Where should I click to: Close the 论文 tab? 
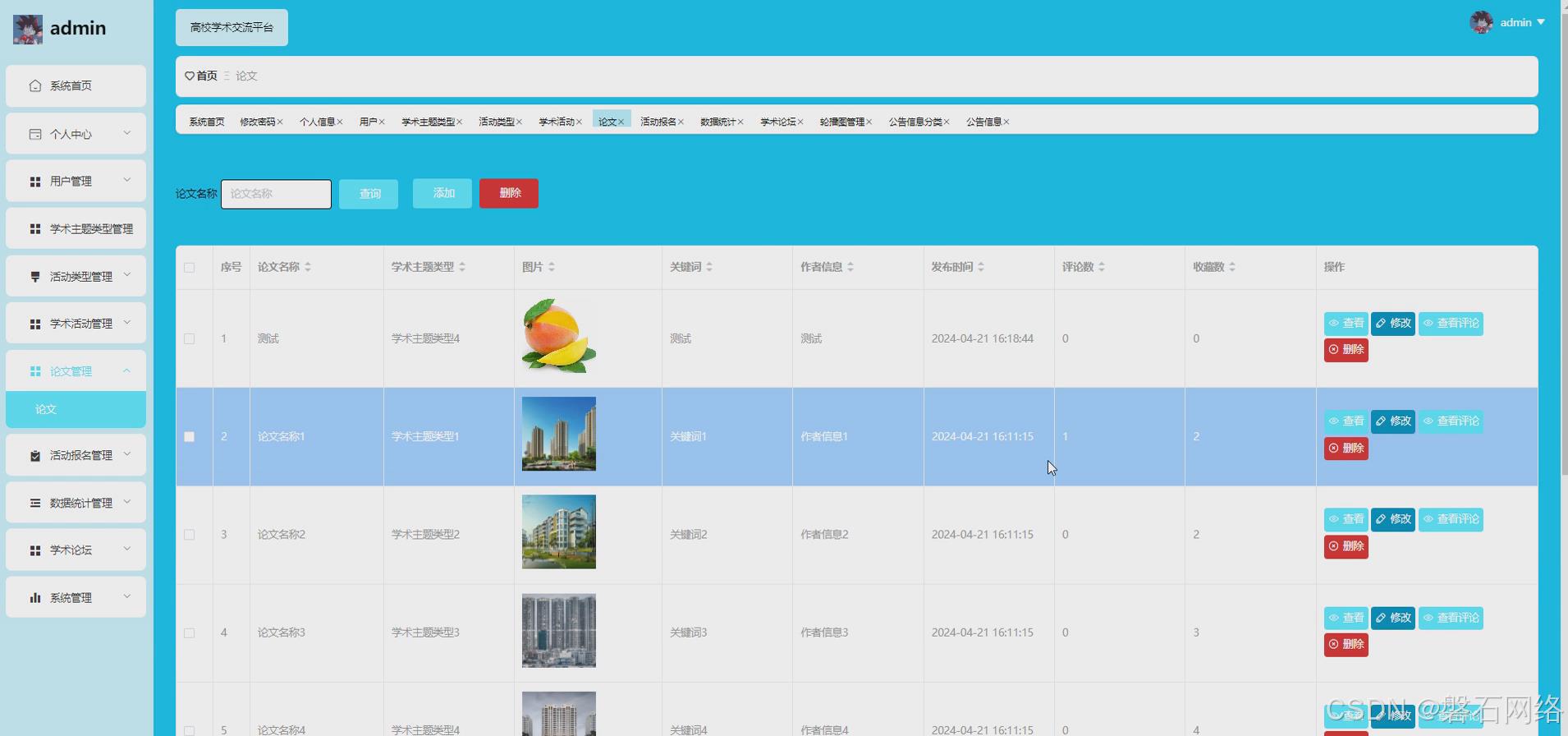(621, 122)
